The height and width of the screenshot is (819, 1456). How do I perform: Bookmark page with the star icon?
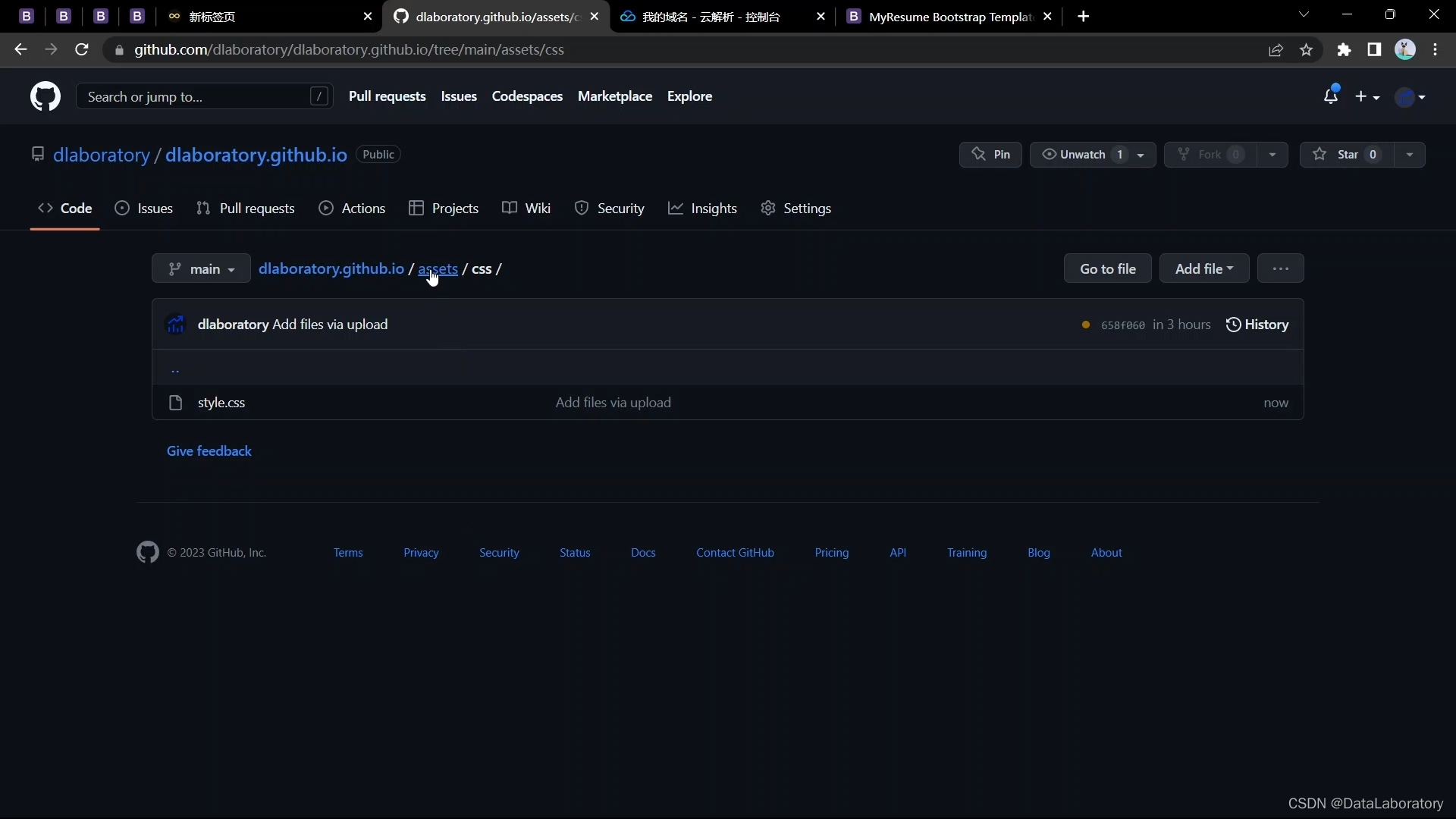(1306, 50)
